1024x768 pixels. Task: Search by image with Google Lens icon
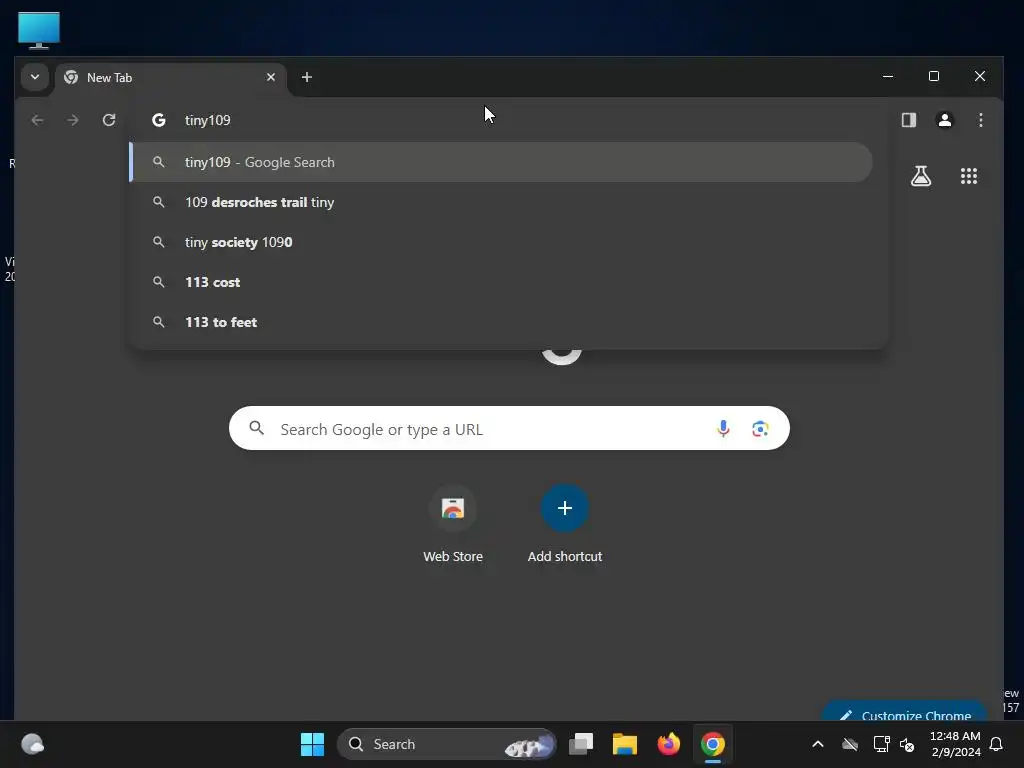[760, 429]
